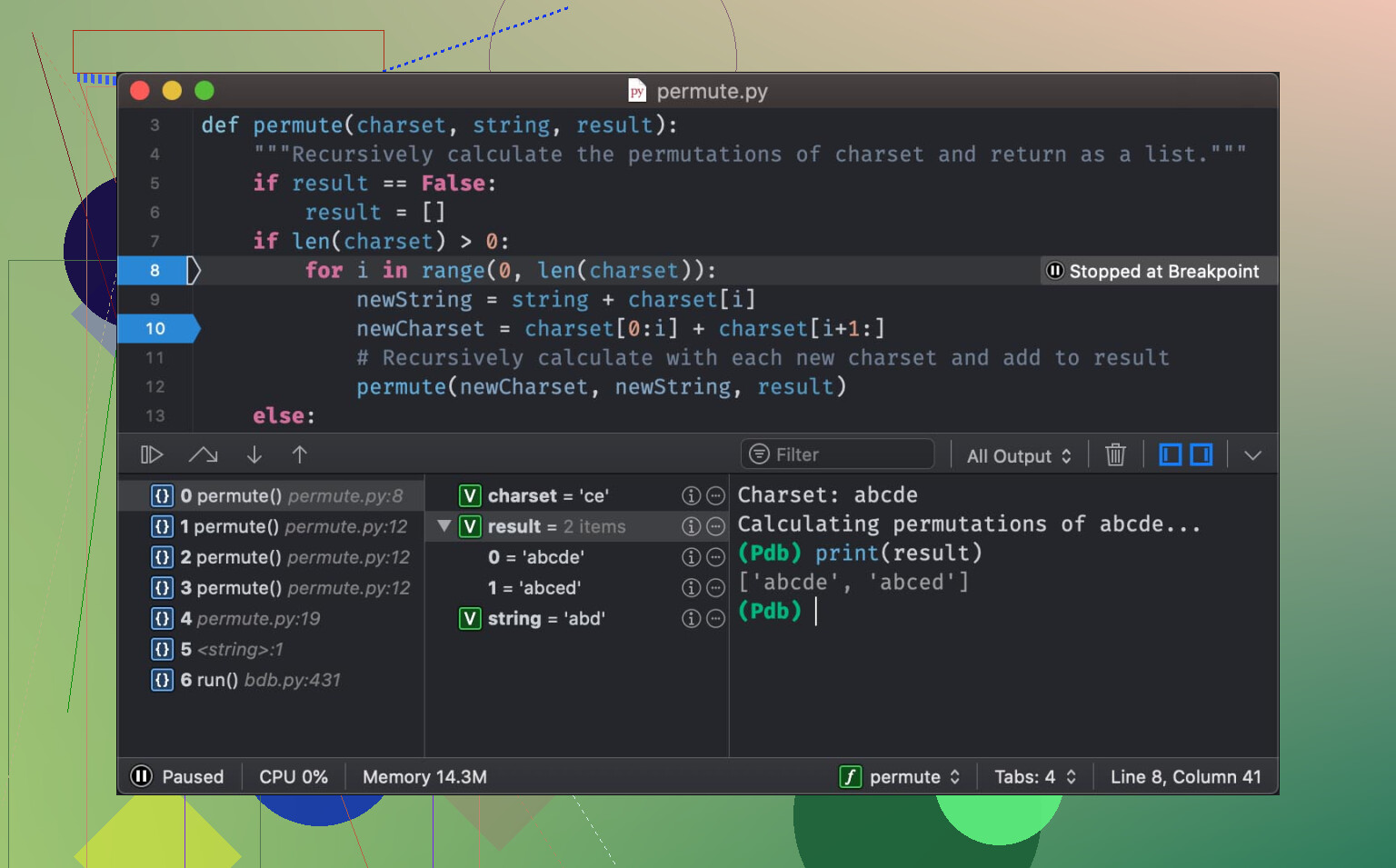Toggle the right console pane visibility
The height and width of the screenshot is (868, 1396).
[x=1202, y=454]
